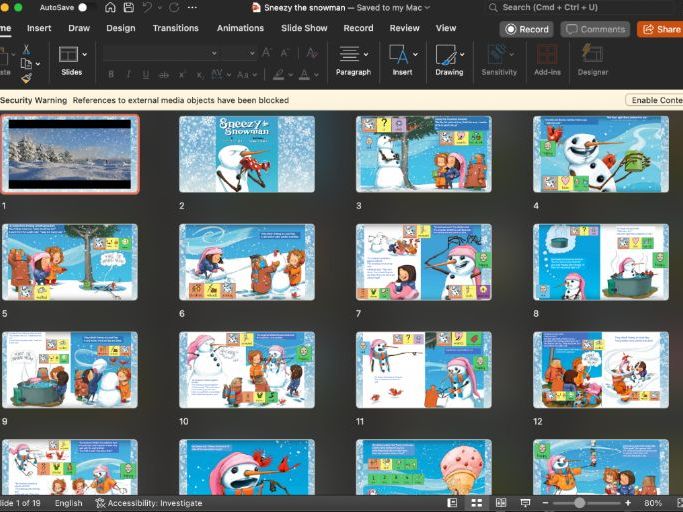Expand the file title saved-location chevron
The height and width of the screenshot is (512, 683).
point(427,7)
